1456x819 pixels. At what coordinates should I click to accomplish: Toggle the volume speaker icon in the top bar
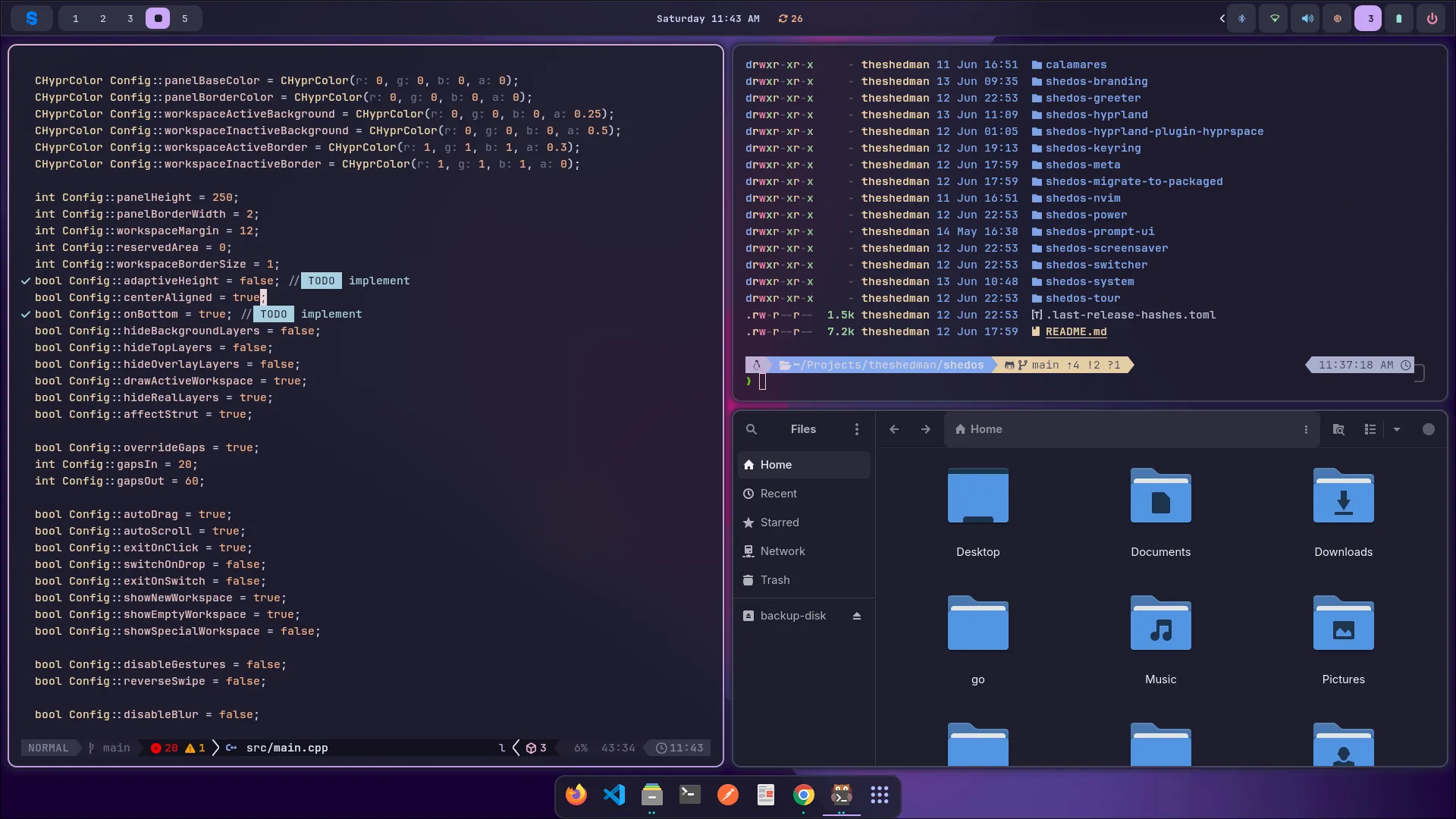pos(1307,18)
